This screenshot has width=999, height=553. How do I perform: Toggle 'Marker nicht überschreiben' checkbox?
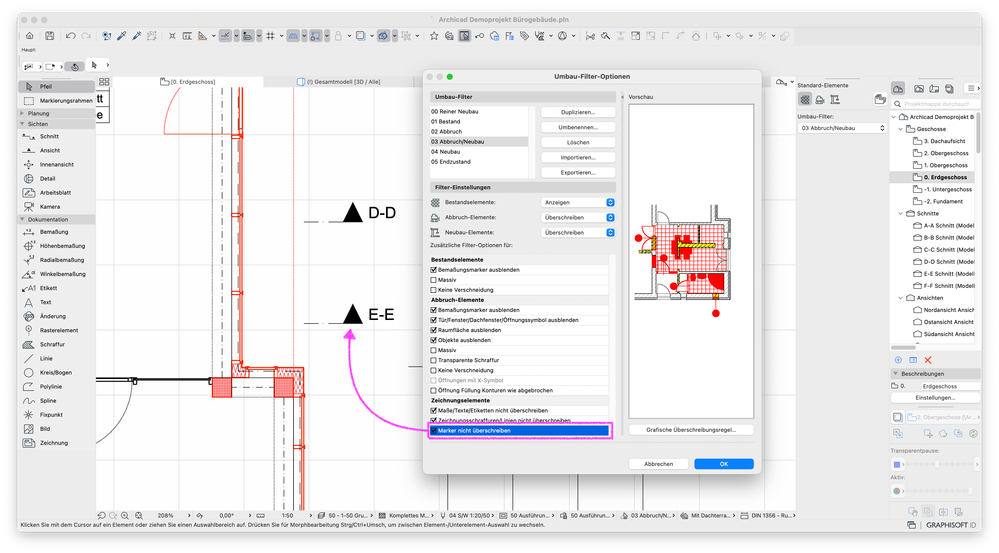point(434,431)
